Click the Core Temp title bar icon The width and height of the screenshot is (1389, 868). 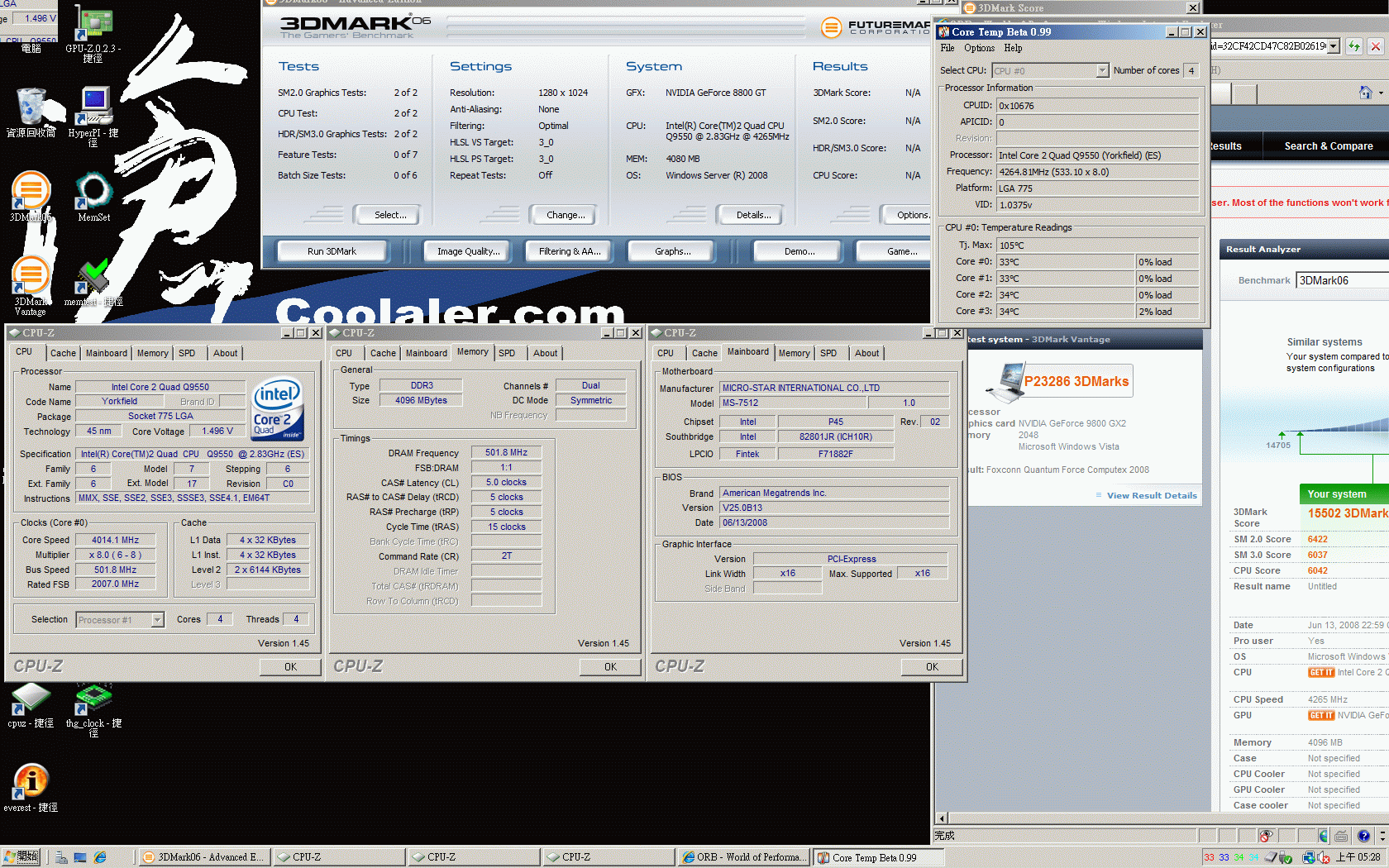pos(943,32)
